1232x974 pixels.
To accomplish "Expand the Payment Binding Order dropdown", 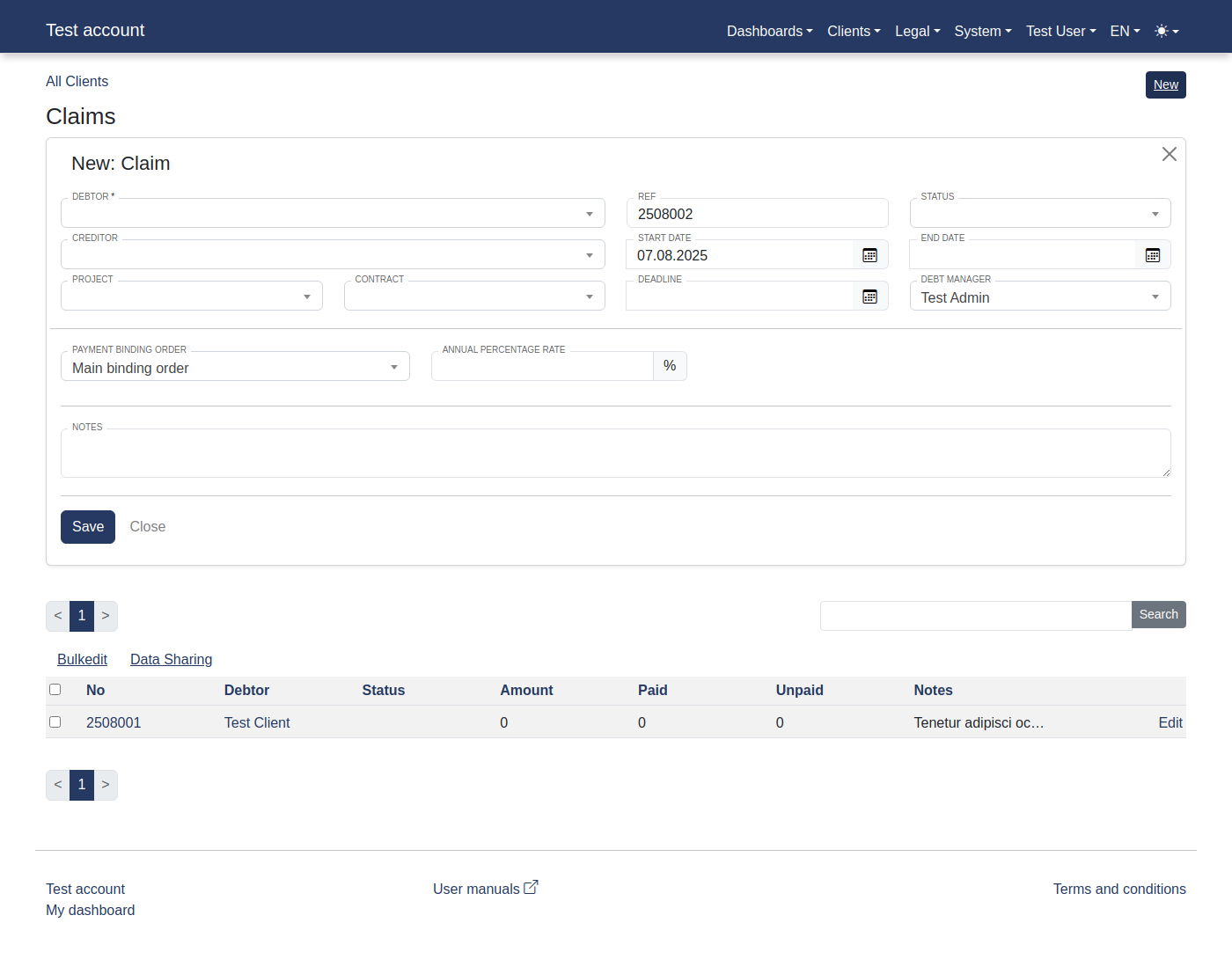I will 235,368.
